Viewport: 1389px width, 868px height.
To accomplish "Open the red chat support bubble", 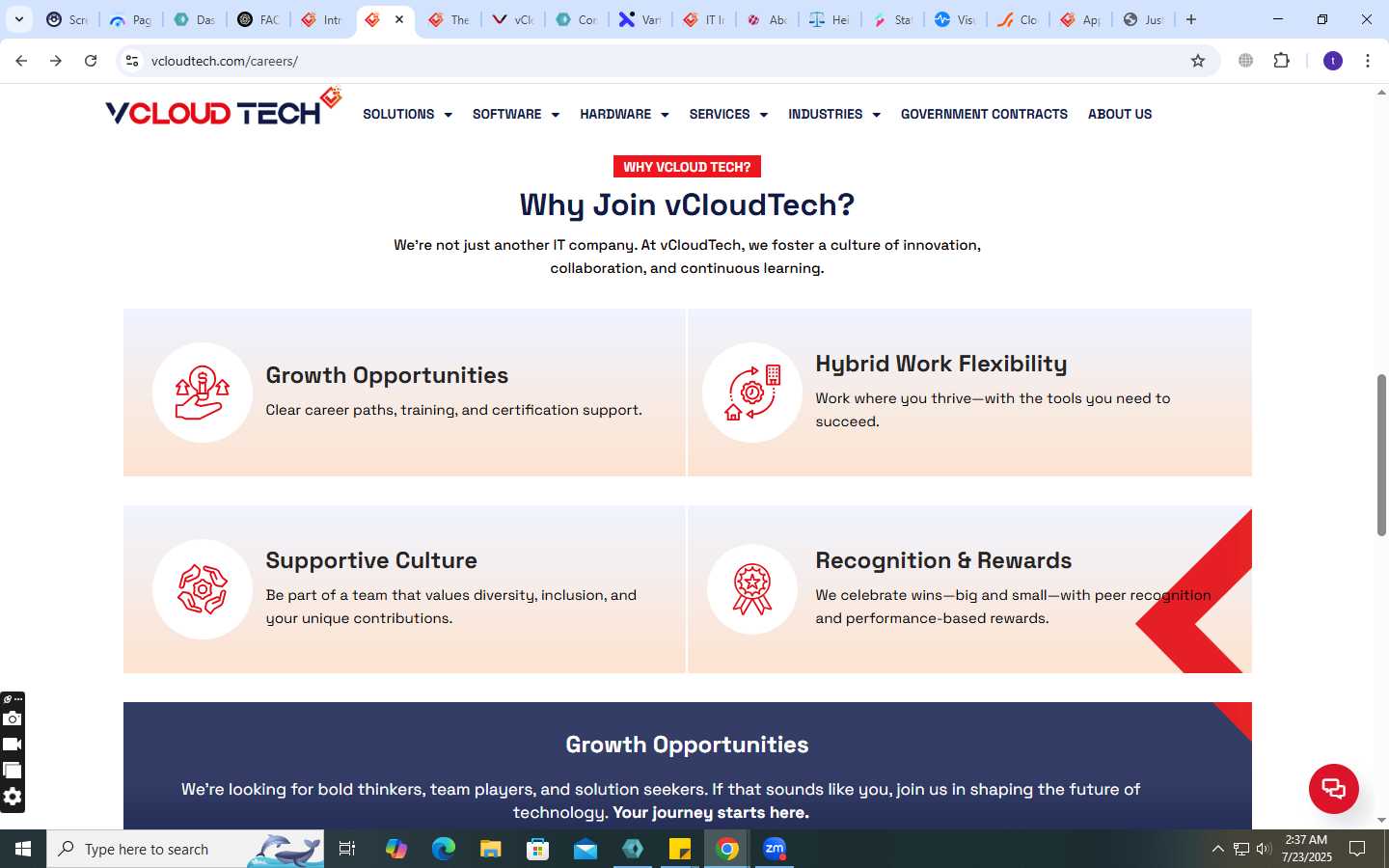I will tap(1333, 788).
